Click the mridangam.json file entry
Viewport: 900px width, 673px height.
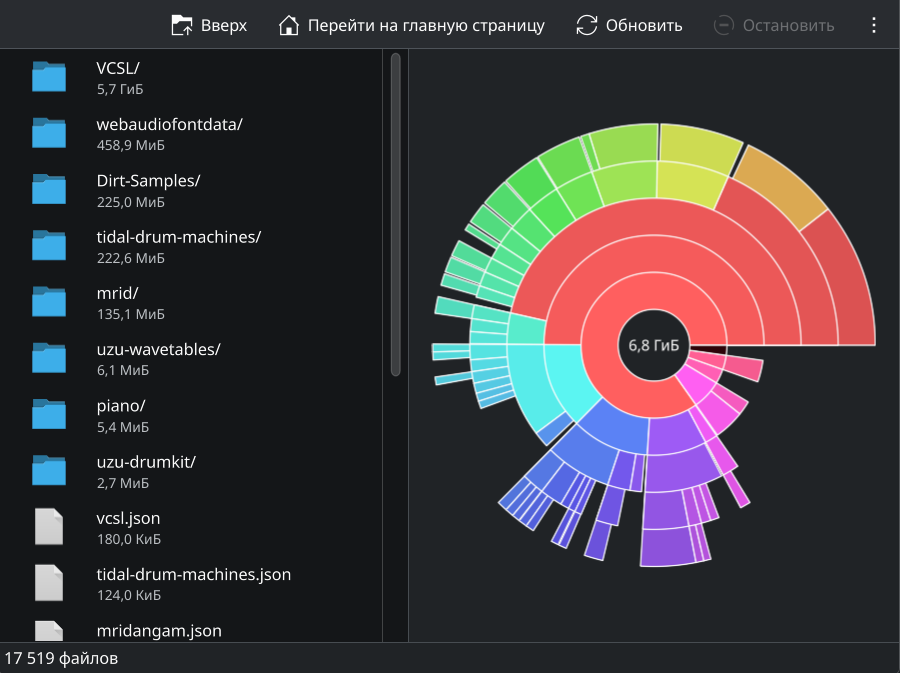click(159, 630)
